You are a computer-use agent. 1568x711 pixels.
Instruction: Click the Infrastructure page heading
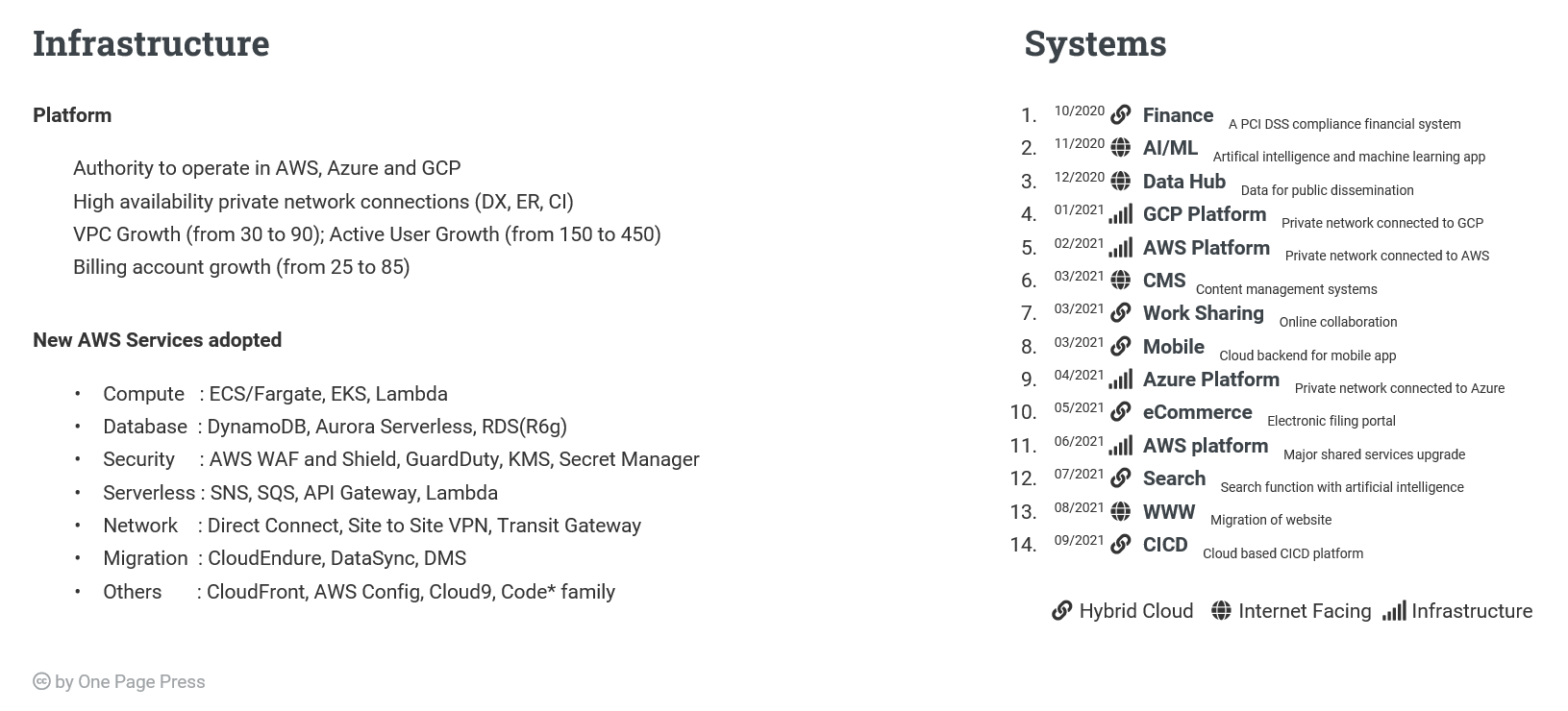coord(151,43)
